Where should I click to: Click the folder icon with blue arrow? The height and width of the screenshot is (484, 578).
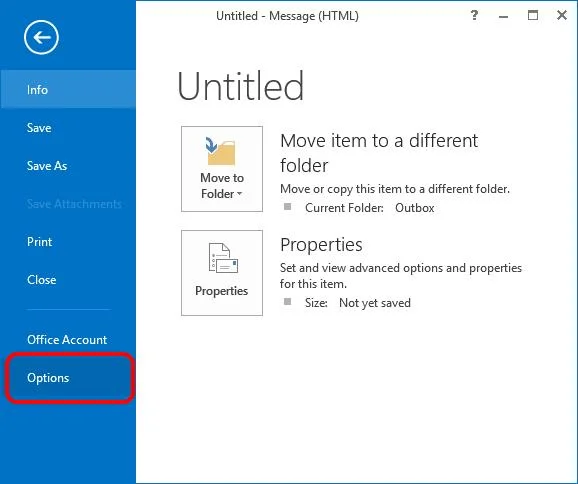pyautogui.click(x=221, y=151)
